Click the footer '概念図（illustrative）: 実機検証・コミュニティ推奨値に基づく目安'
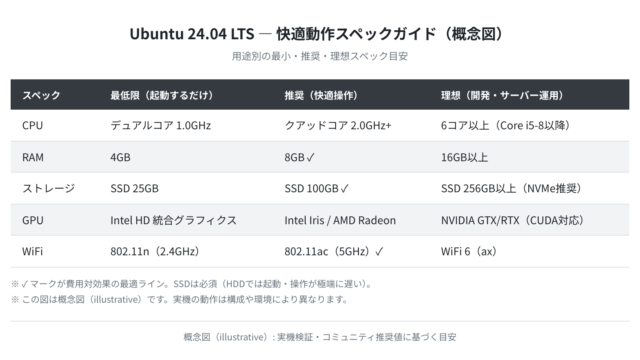The width and height of the screenshot is (640, 360). (x=320, y=337)
